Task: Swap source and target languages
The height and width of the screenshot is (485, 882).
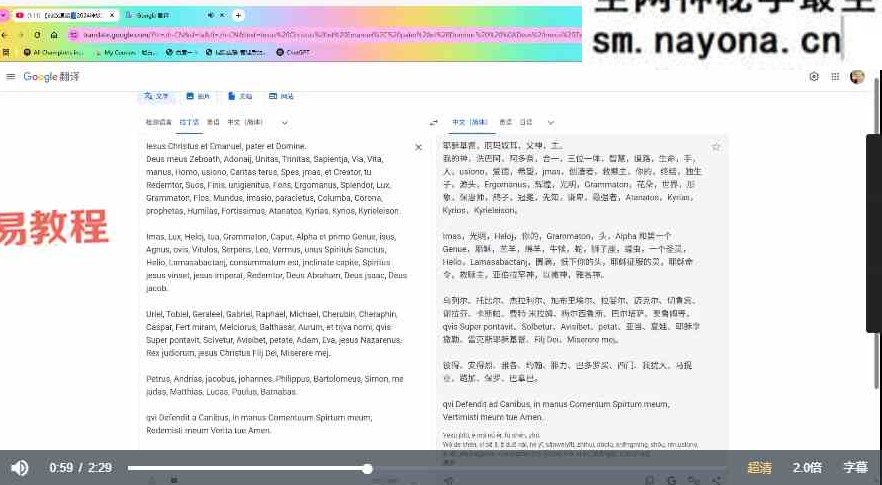Action: (434, 123)
